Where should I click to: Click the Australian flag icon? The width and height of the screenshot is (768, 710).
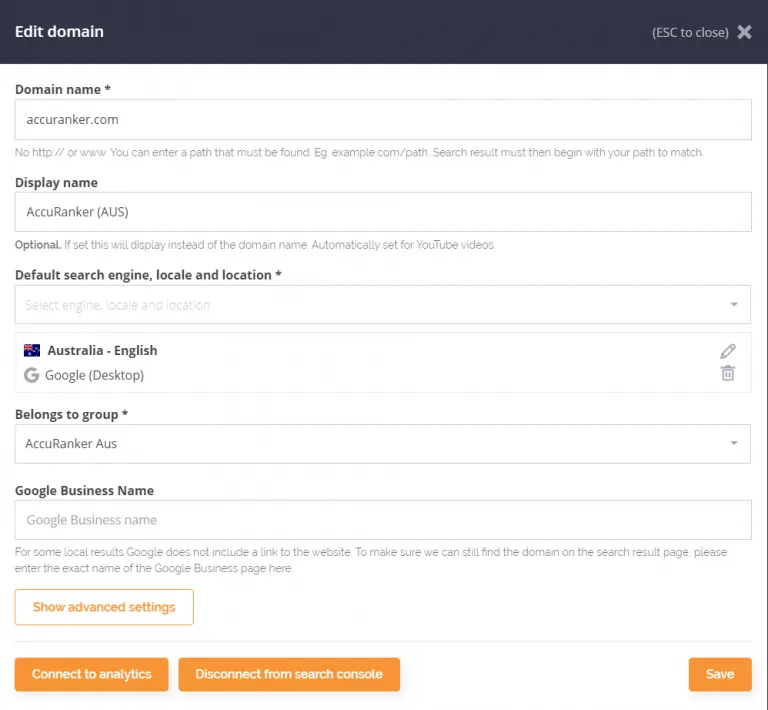[x=32, y=351]
